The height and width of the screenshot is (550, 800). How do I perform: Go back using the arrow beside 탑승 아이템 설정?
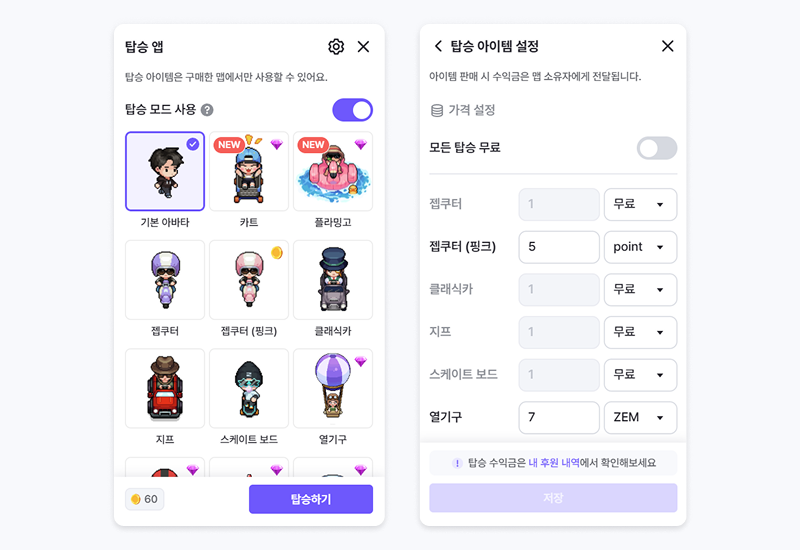pyautogui.click(x=438, y=46)
